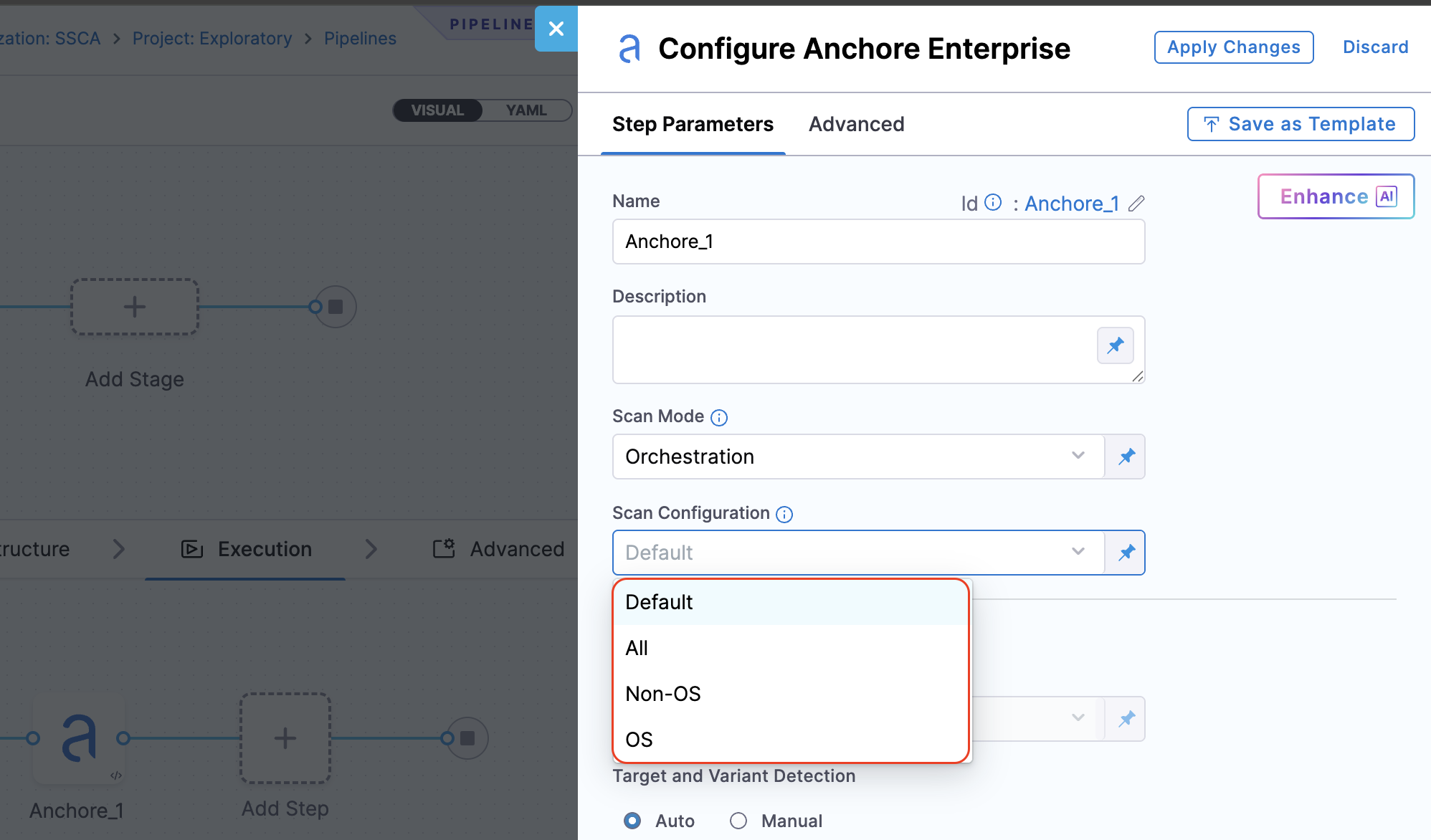
Task: Click Save as Template button
Action: (x=1301, y=124)
